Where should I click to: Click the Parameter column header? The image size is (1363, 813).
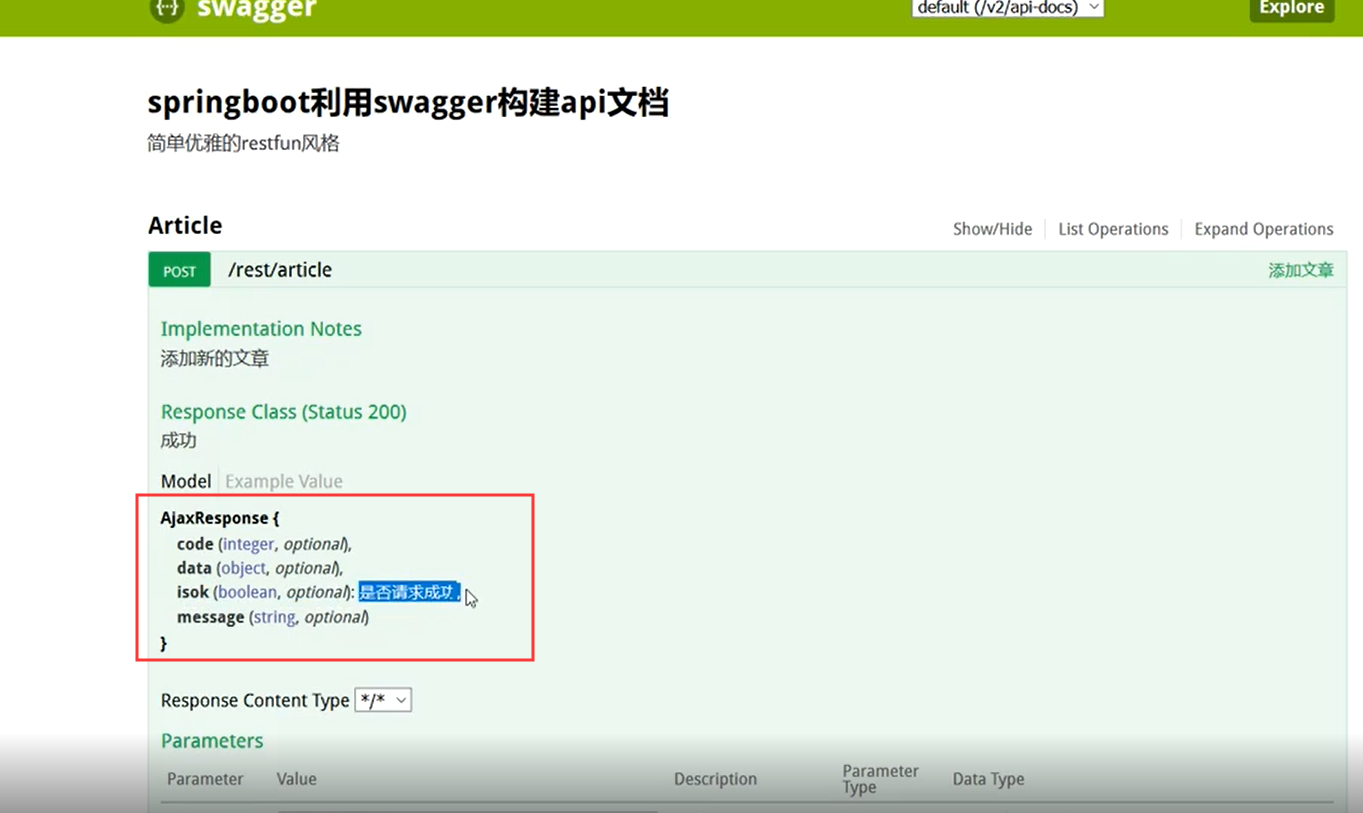click(205, 779)
